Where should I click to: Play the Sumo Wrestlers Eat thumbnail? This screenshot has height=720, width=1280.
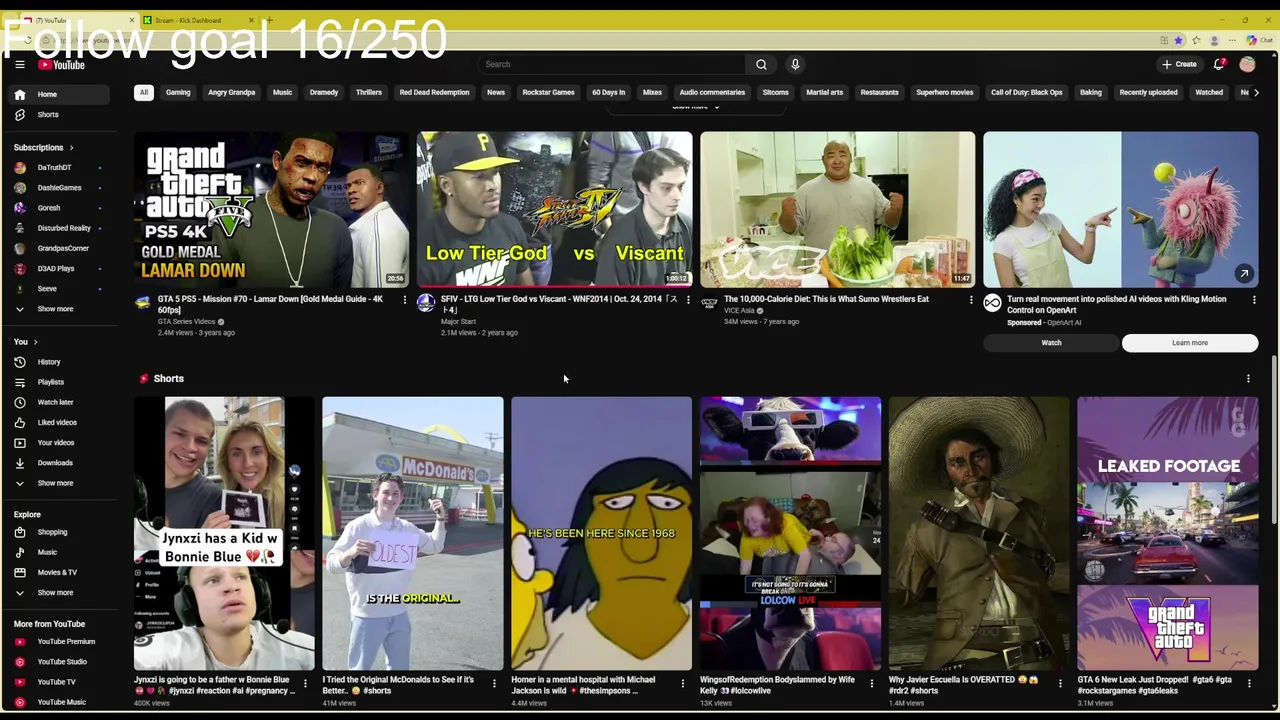tap(837, 210)
